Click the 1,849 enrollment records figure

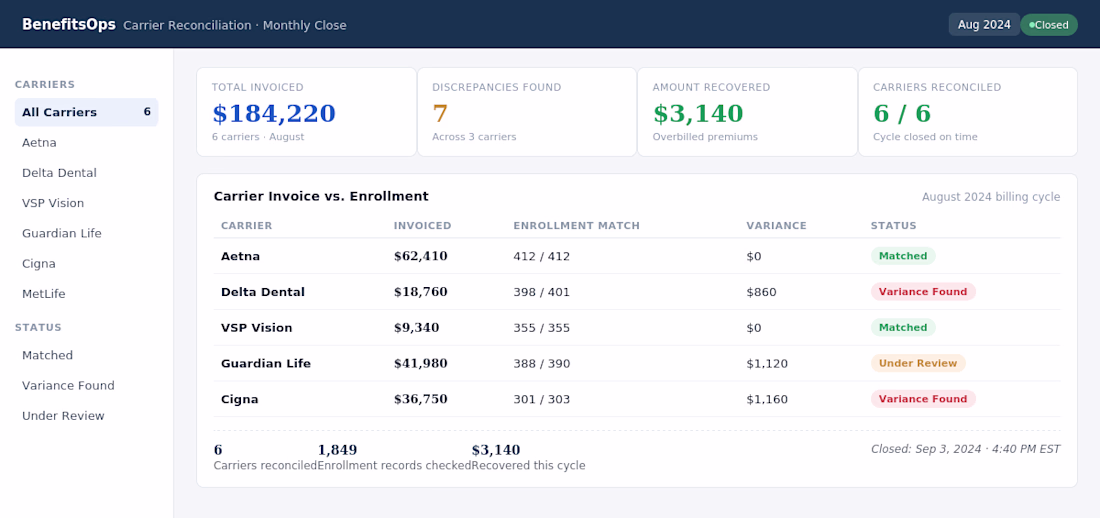tap(337, 450)
